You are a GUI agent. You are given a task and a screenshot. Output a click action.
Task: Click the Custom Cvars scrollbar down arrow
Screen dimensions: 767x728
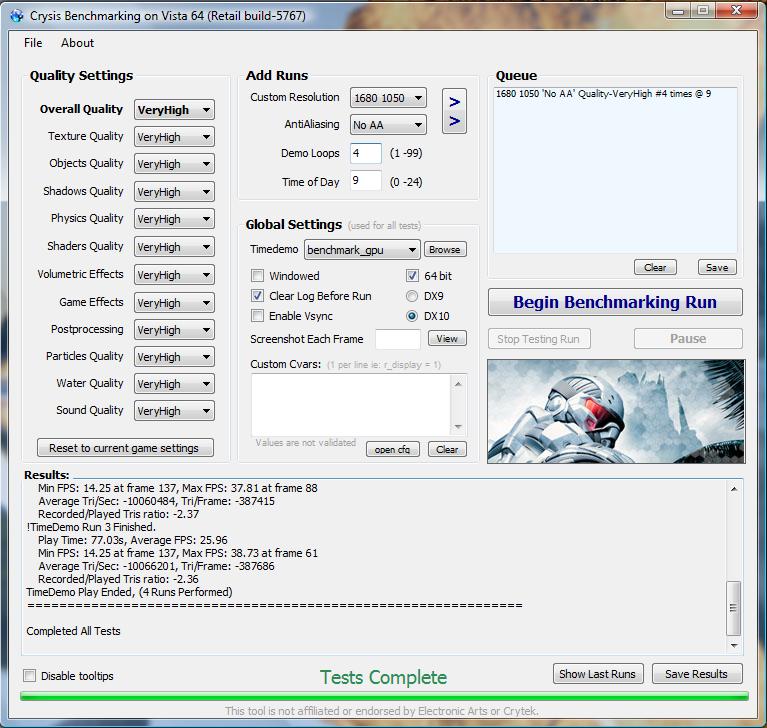[x=458, y=427]
